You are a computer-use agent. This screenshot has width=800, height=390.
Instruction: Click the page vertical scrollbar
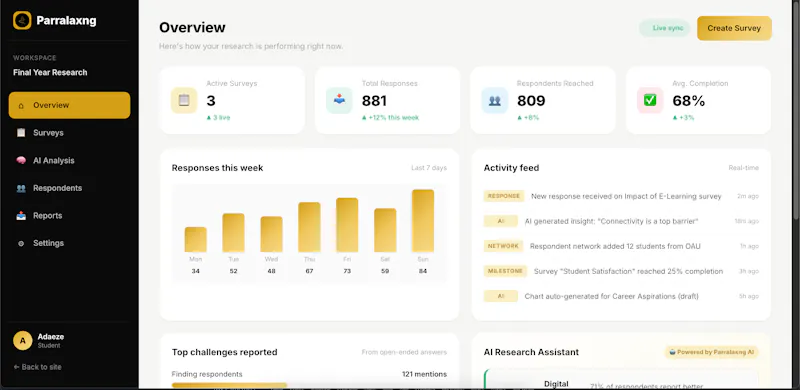[796, 112]
